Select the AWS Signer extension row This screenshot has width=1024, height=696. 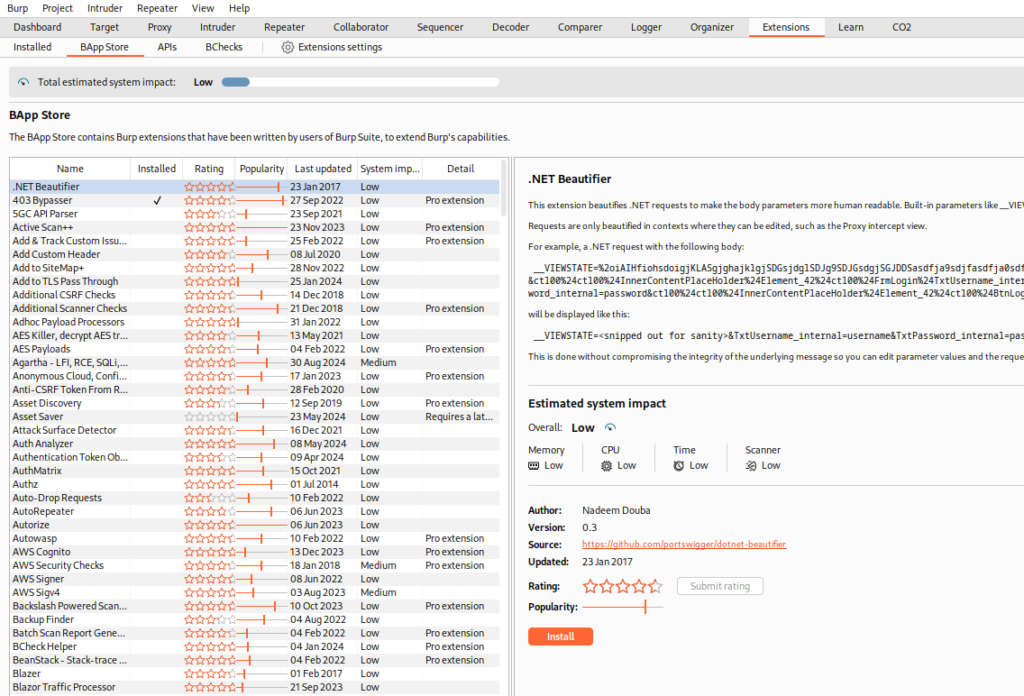click(x=255, y=579)
